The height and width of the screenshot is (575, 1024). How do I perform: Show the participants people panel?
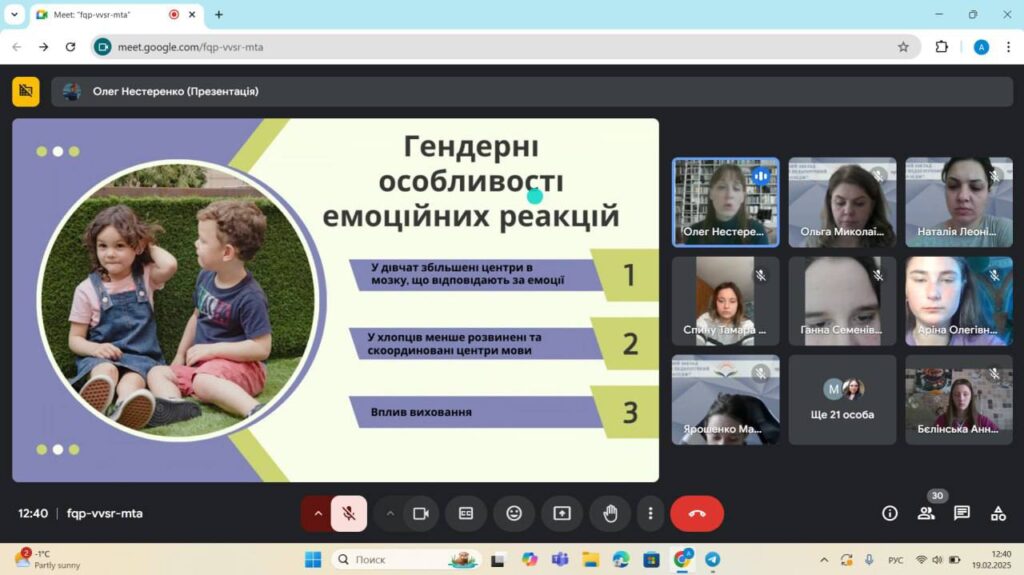pos(926,513)
